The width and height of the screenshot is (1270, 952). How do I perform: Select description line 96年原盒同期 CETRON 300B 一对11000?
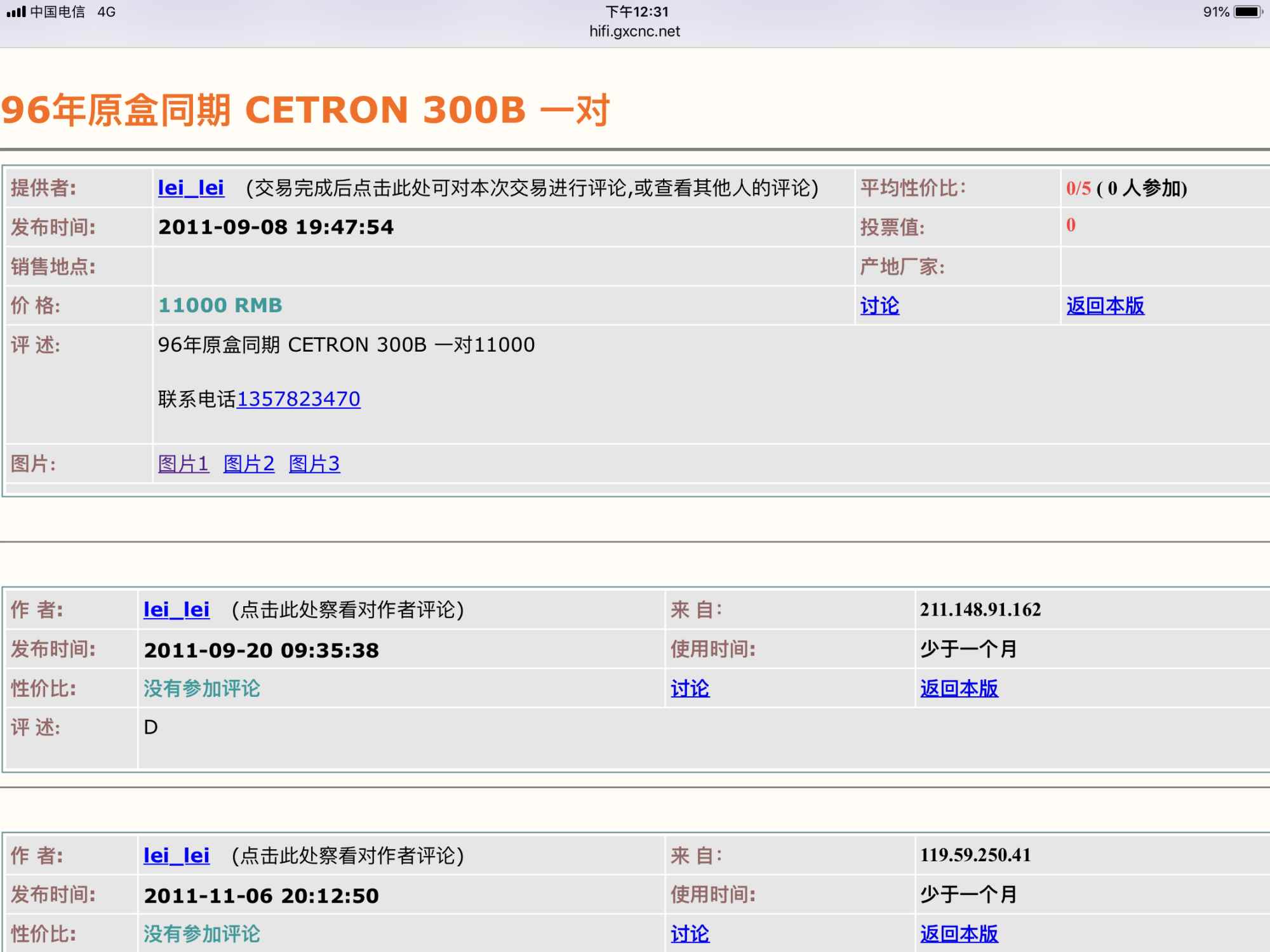(x=347, y=345)
